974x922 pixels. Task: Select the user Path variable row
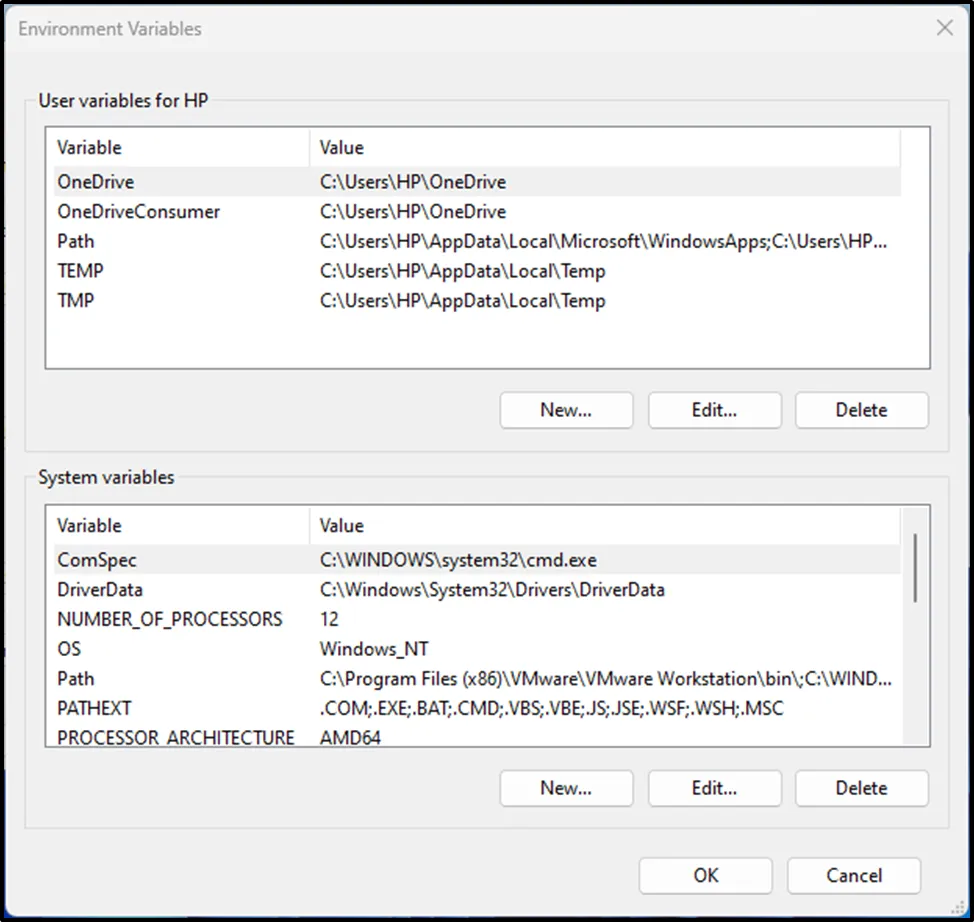[76, 241]
